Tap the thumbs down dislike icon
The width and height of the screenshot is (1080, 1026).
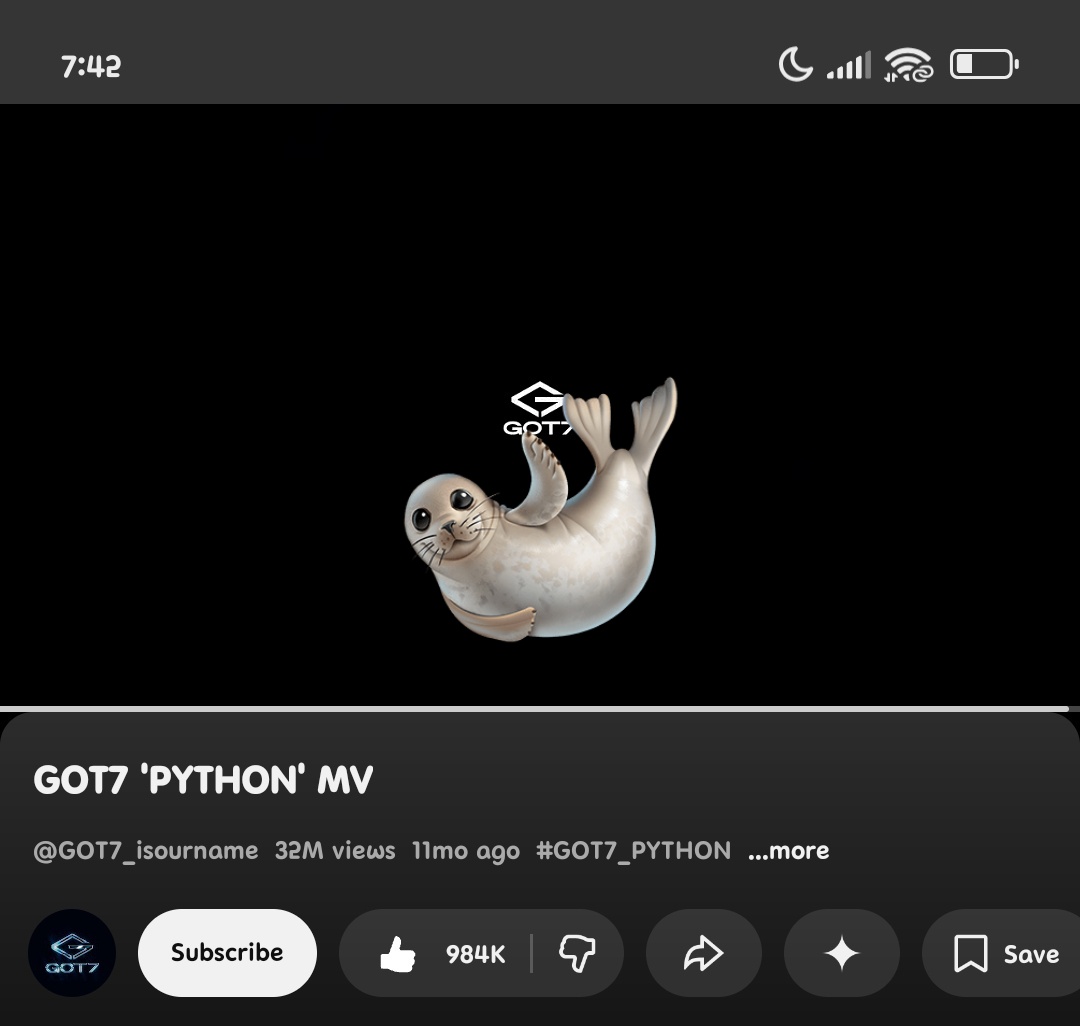(577, 954)
